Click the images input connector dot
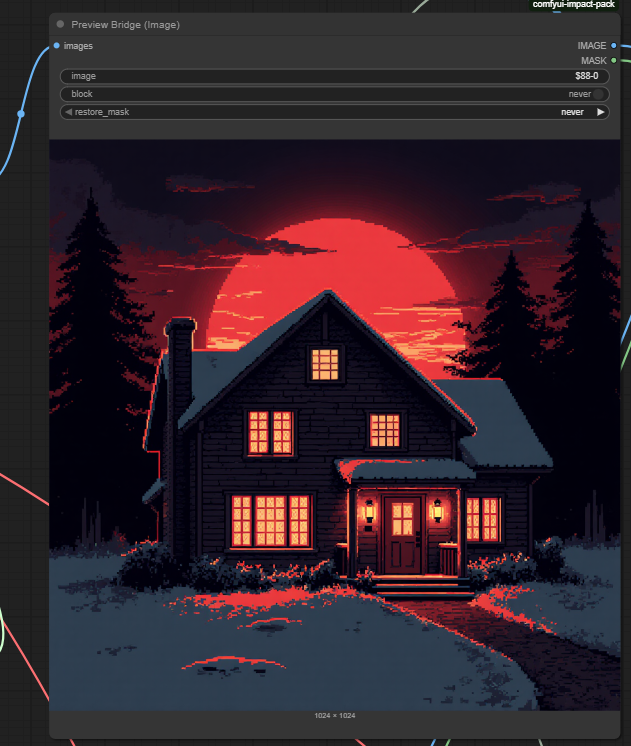This screenshot has width=631, height=746. coord(57,46)
